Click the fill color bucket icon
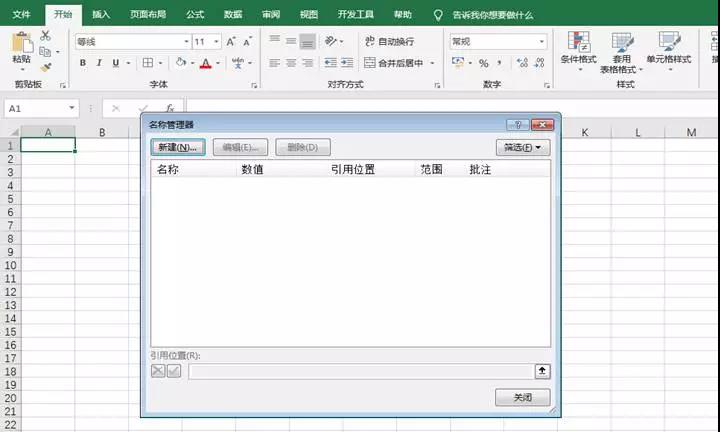Viewport: 720px width, 432px height. tap(181, 62)
